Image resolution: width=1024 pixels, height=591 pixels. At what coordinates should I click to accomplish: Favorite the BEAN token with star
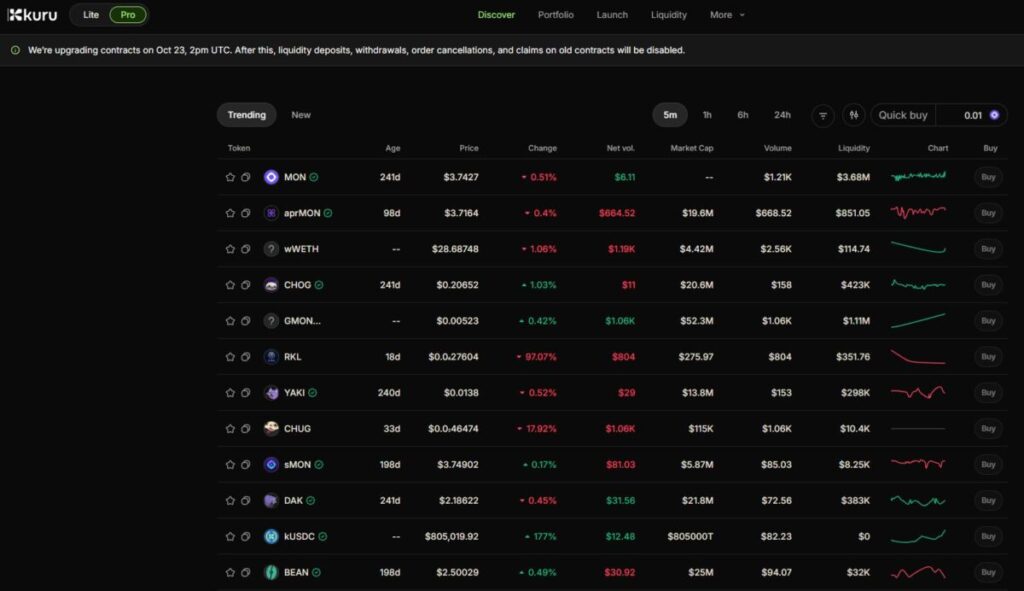tap(230, 573)
